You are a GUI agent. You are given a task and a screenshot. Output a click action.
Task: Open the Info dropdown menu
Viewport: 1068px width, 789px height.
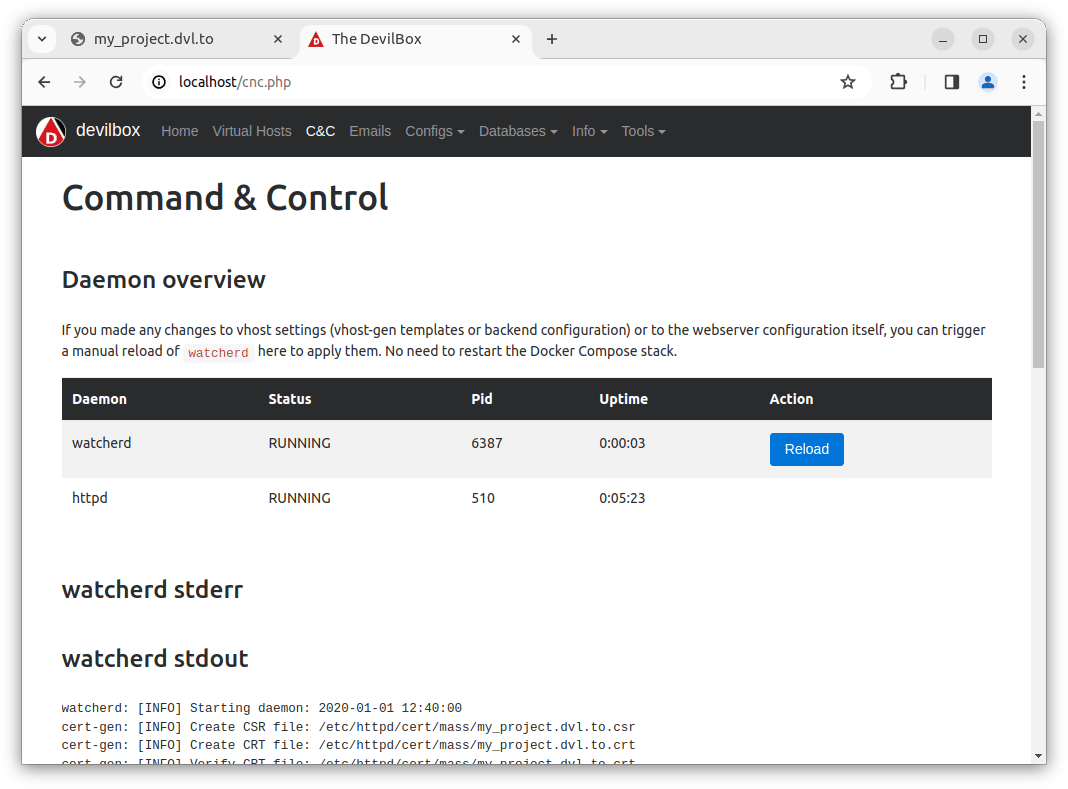click(589, 131)
